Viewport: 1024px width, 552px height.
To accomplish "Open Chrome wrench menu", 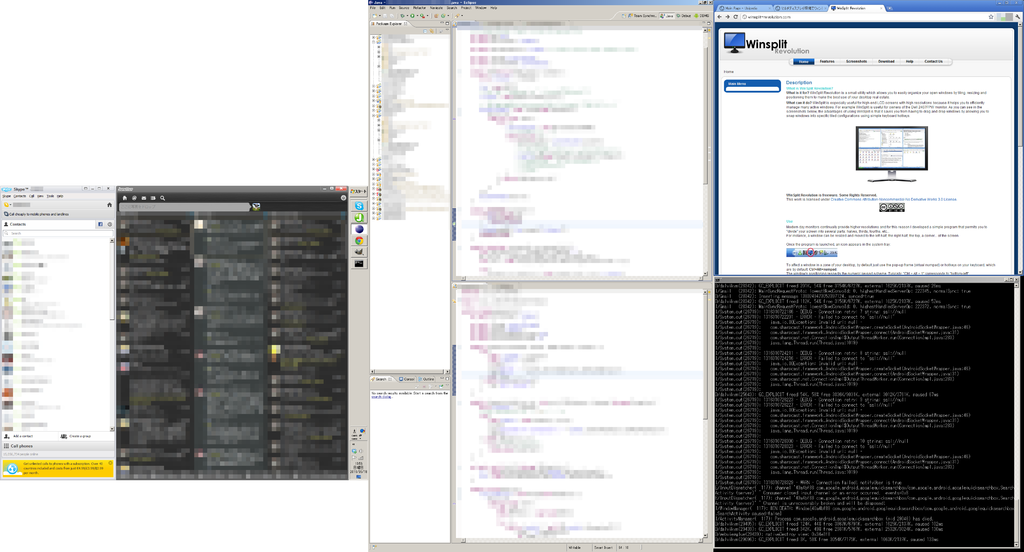I will point(1018,17).
